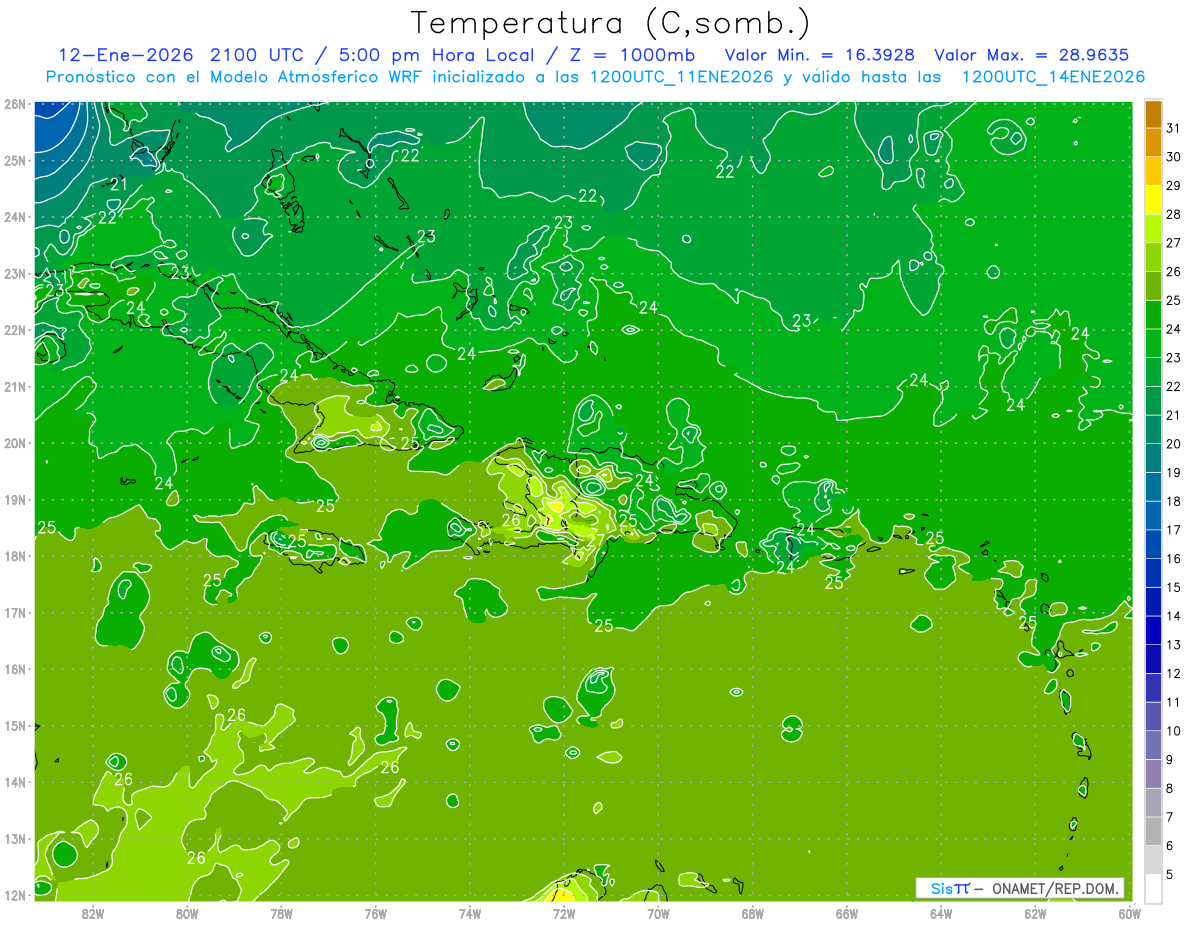1200x927 pixels.
Task: Click the '64W' longitude axis label
Action: (x=941, y=914)
